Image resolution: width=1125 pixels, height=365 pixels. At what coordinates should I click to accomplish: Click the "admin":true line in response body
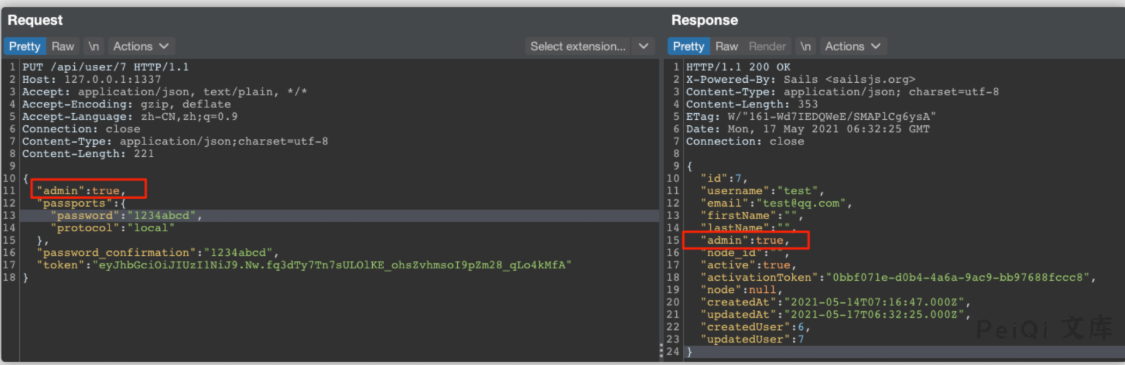point(745,240)
